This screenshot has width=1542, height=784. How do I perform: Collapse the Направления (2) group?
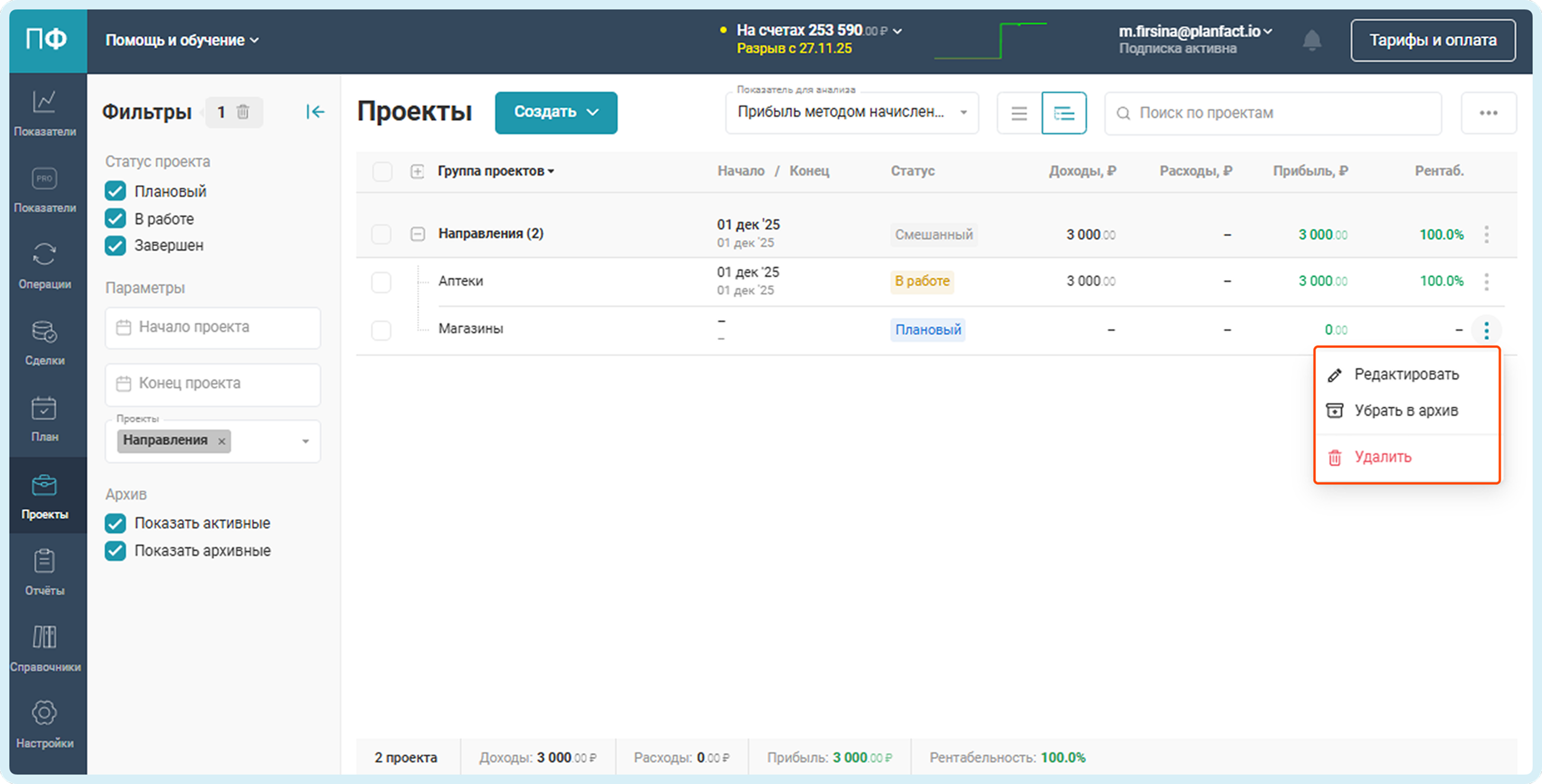(417, 234)
